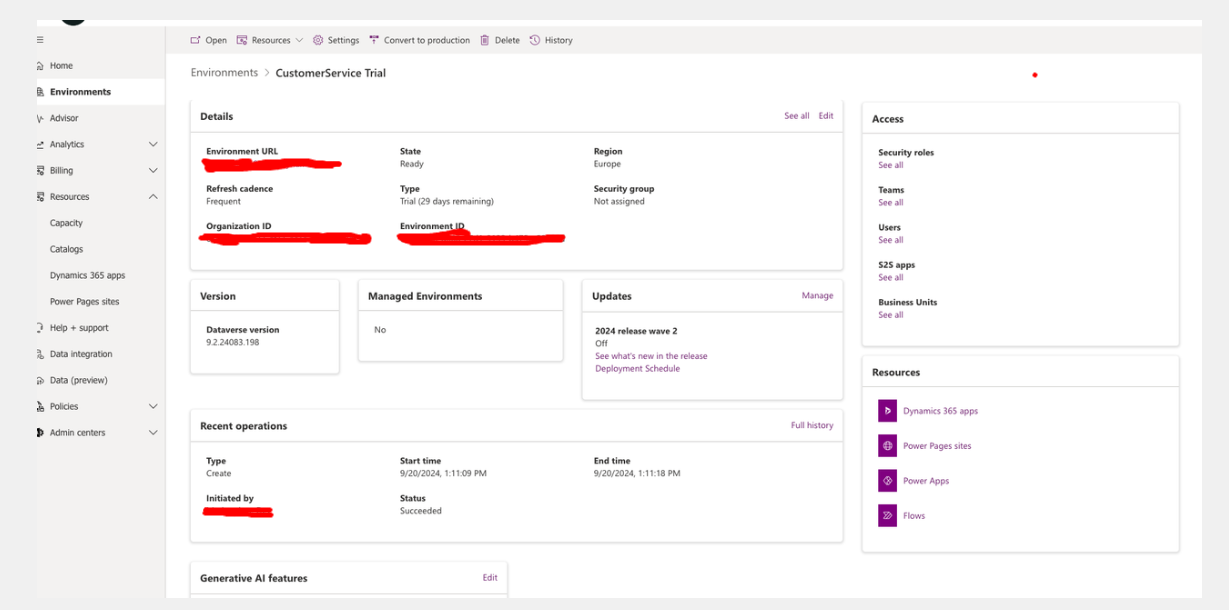Click See all under Security roles

(x=890, y=165)
